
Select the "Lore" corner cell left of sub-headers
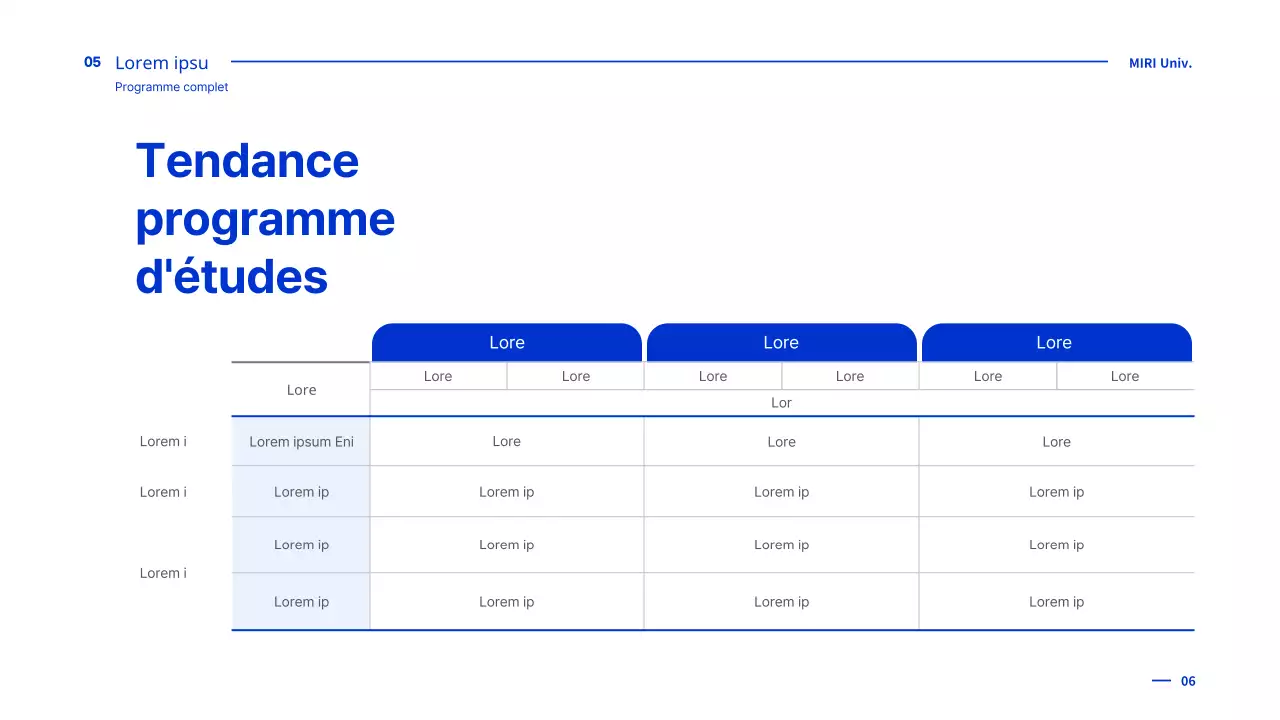301,390
